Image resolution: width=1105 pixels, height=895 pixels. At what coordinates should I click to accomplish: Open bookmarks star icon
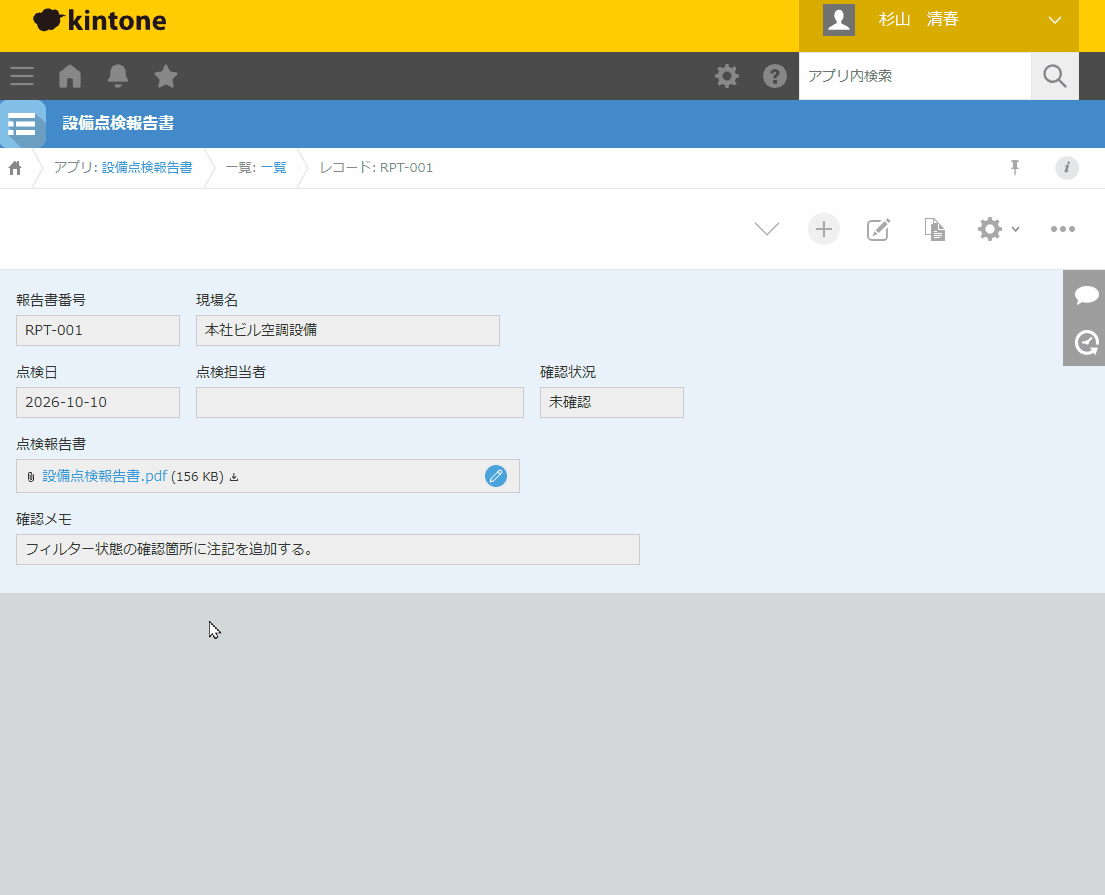point(166,76)
